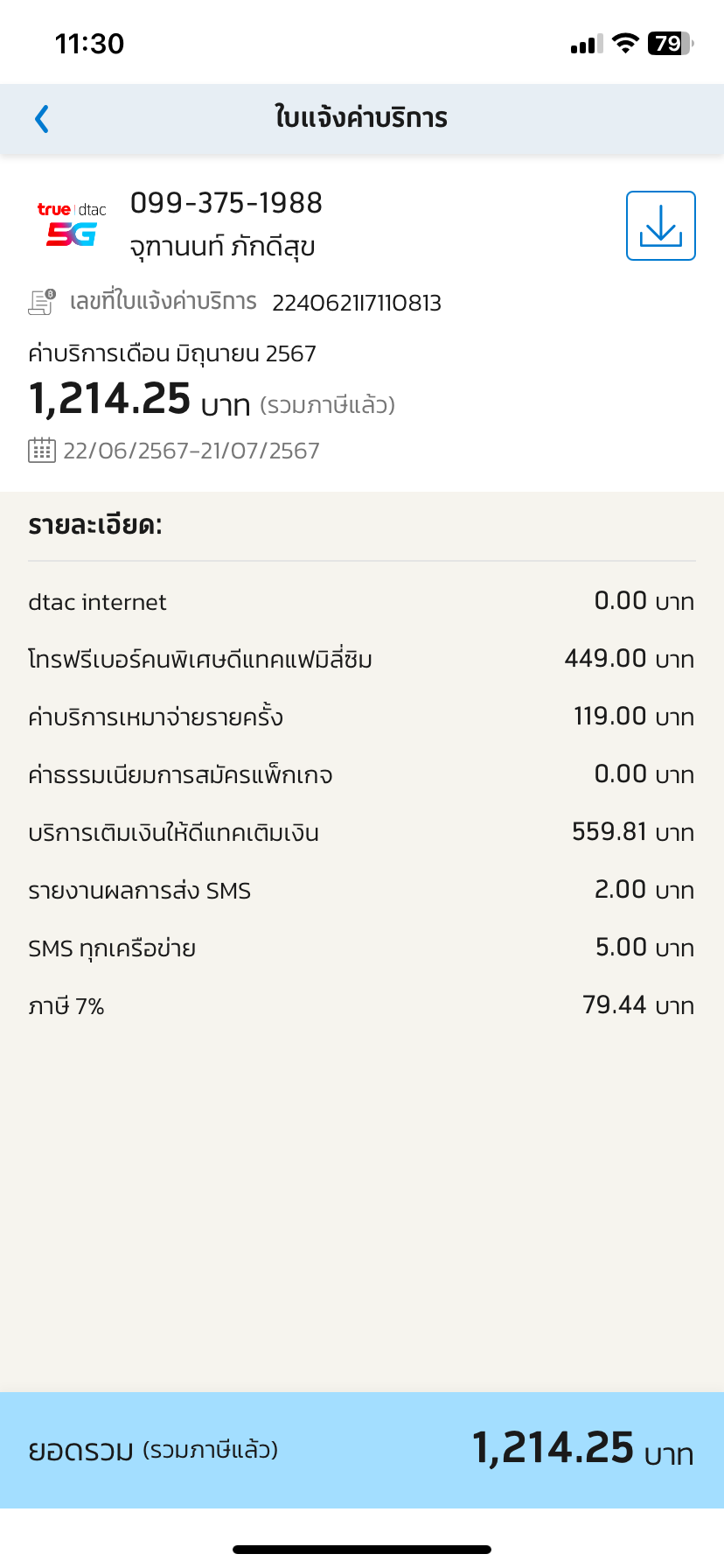This screenshot has width=724, height=1568.
Task: Tap the cellular signal bars
Action: (x=587, y=45)
